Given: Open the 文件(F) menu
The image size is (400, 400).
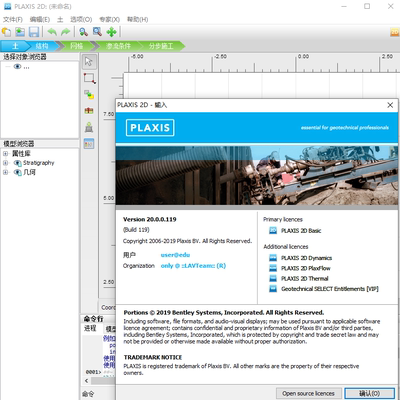Looking at the screenshot, I should pos(13,19).
